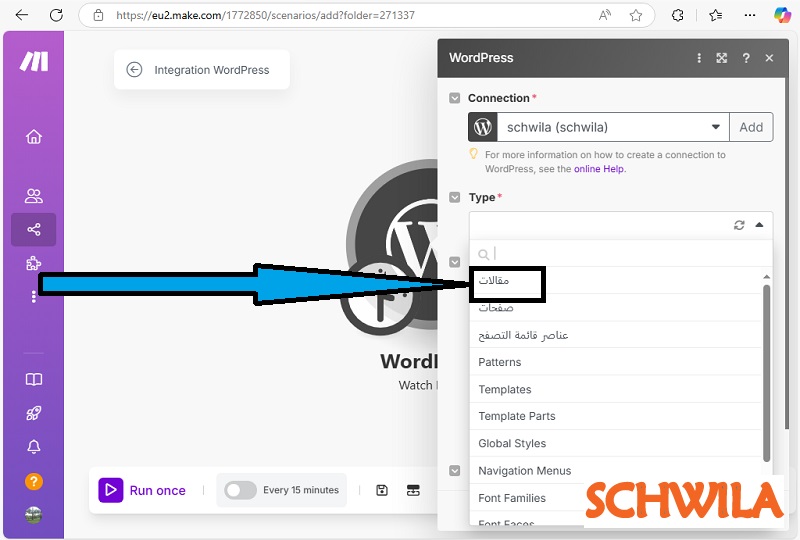Open the Home icon in sidebar

coord(34,137)
